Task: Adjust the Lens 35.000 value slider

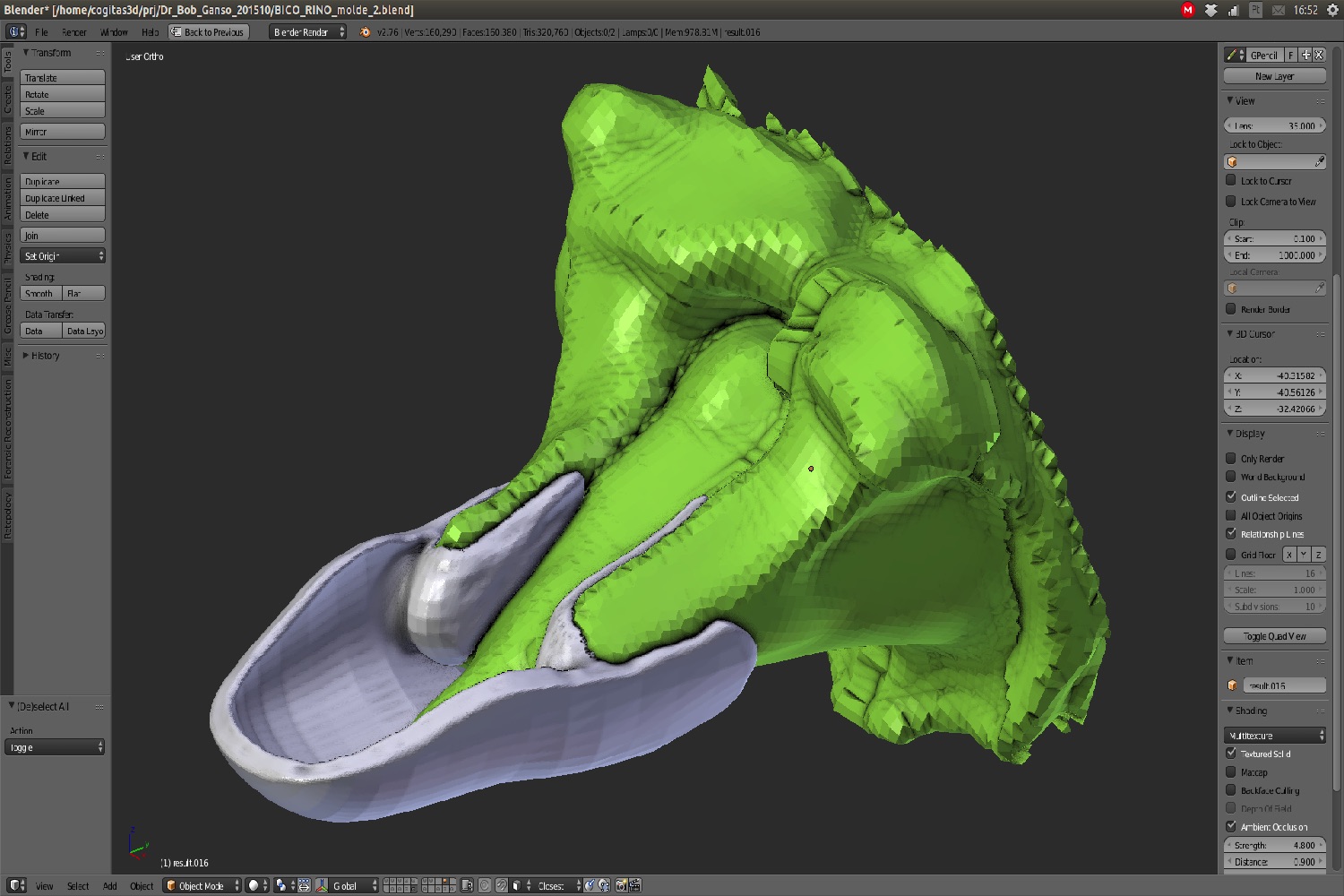Action: [x=1275, y=125]
